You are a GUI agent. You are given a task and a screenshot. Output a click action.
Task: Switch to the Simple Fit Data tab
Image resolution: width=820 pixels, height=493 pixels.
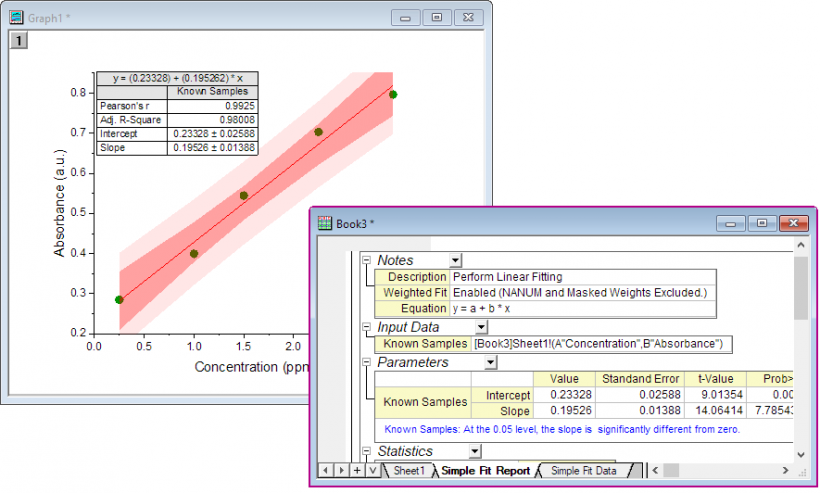click(583, 470)
